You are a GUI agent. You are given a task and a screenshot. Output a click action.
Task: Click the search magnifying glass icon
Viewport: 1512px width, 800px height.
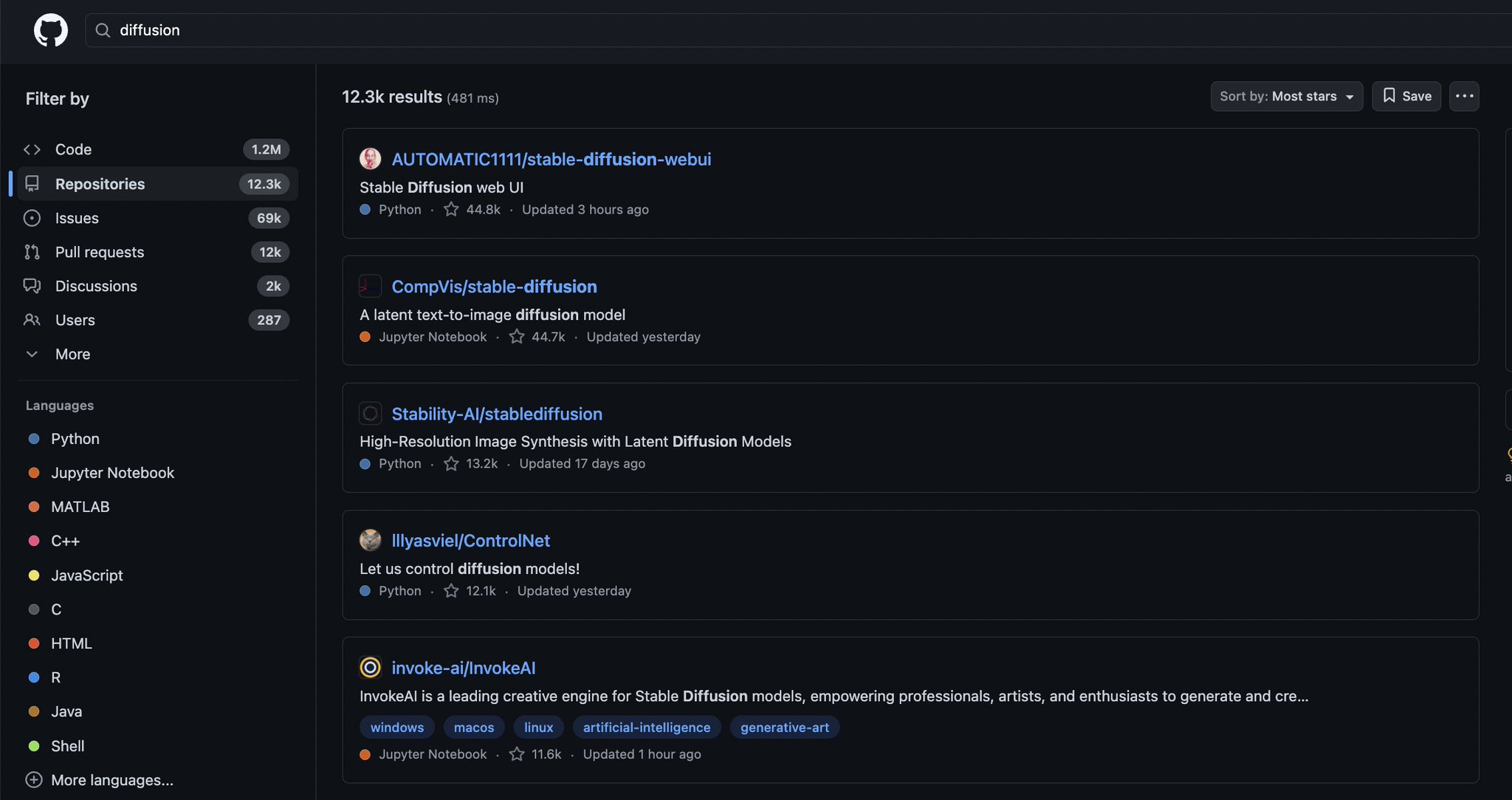[103, 30]
